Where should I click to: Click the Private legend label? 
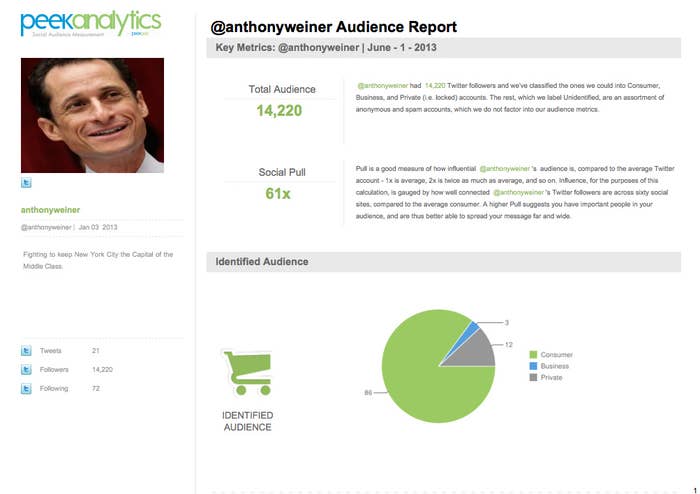point(551,377)
